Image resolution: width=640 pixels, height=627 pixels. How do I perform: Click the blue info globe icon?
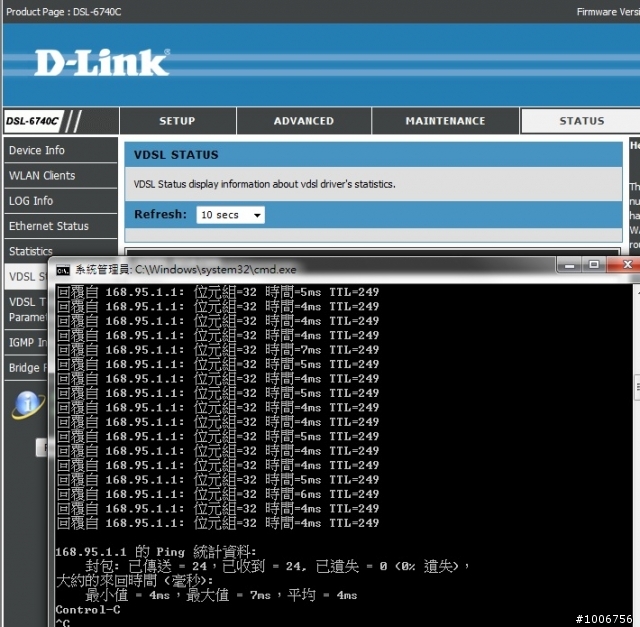pyautogui.click(x=28, y=405)
